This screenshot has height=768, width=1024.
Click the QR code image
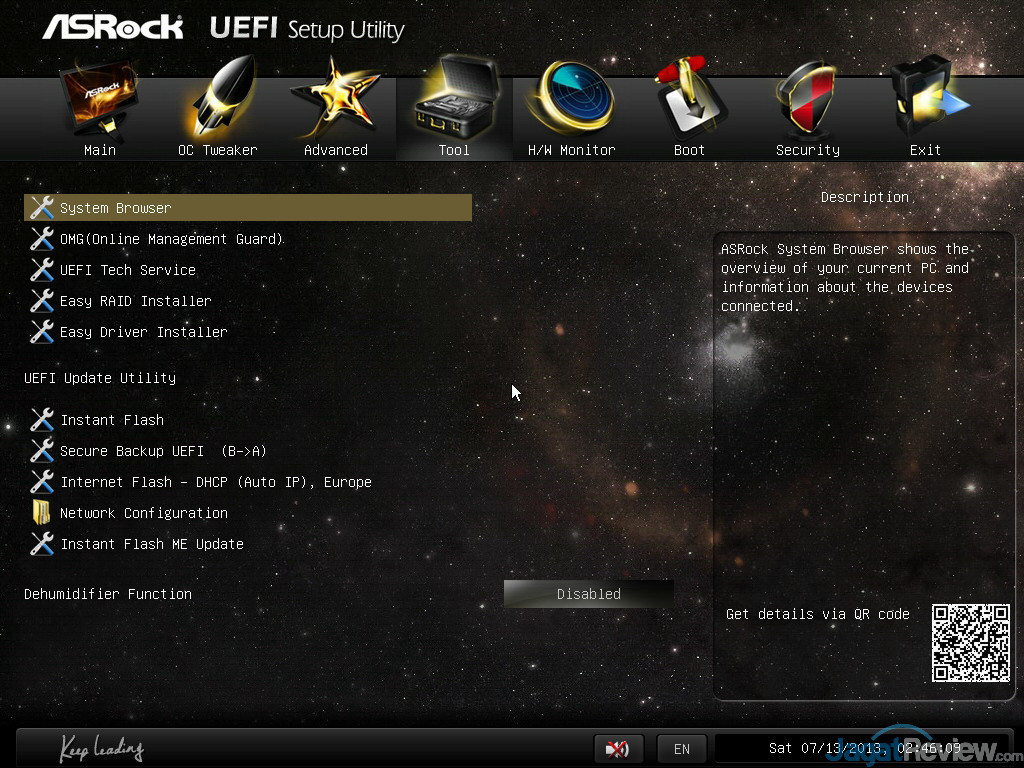click(970, 643)
